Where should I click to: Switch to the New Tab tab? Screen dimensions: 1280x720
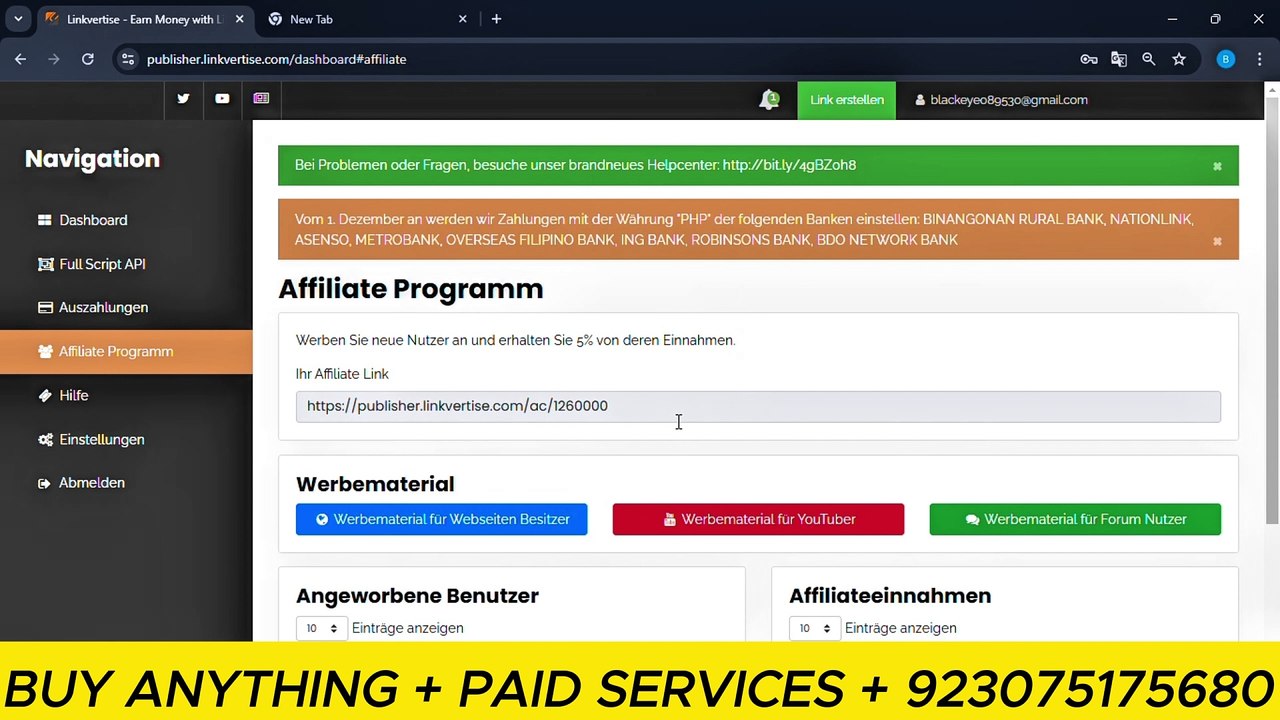click(x=368, y=19)
